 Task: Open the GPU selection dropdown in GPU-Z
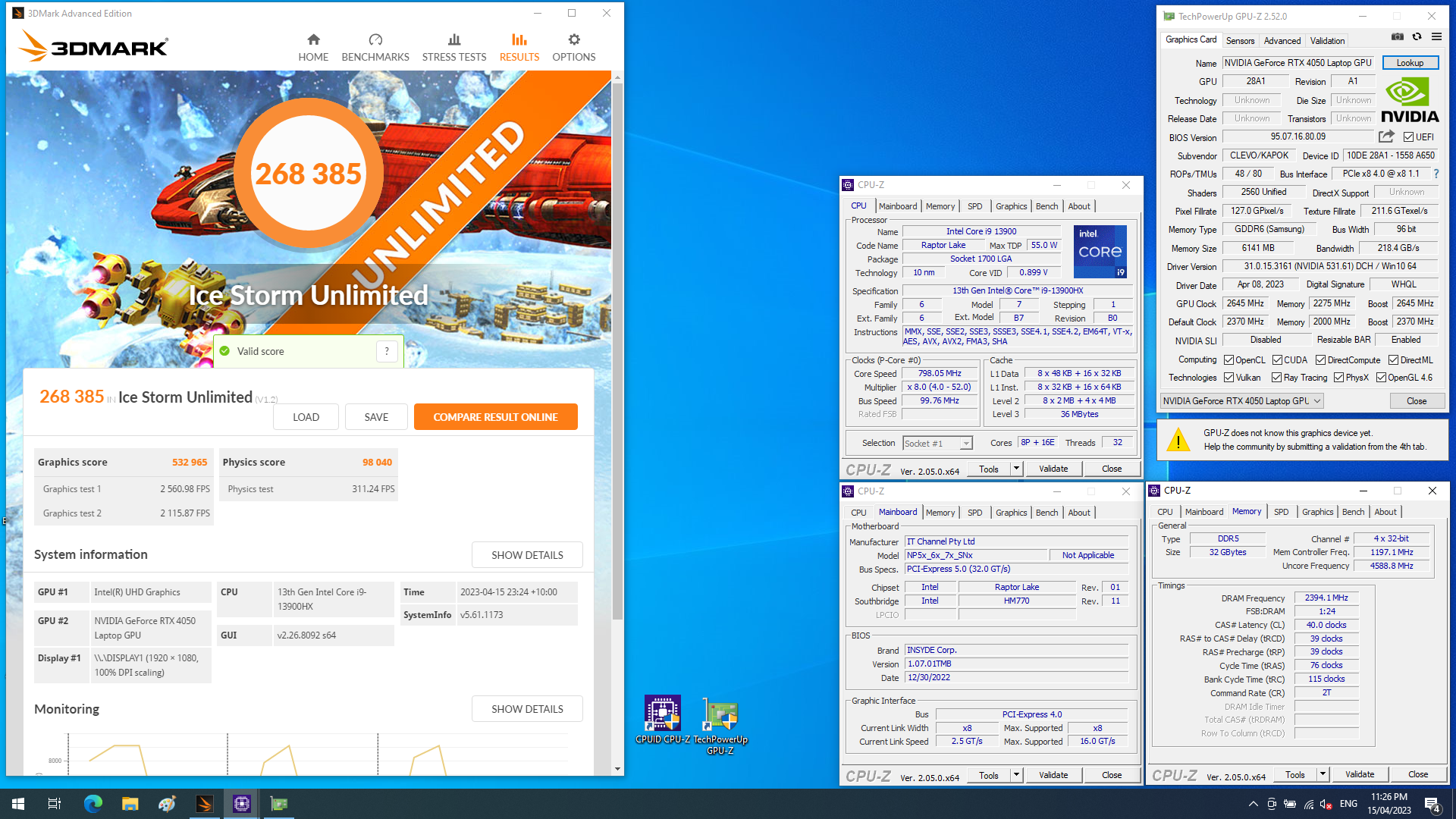1242,401
